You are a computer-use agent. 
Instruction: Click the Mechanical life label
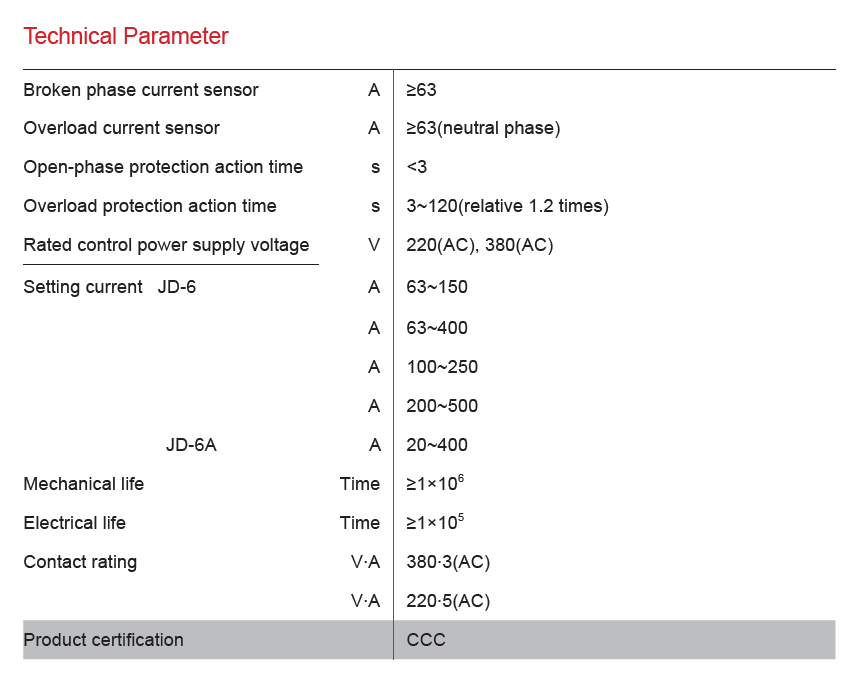84,484
